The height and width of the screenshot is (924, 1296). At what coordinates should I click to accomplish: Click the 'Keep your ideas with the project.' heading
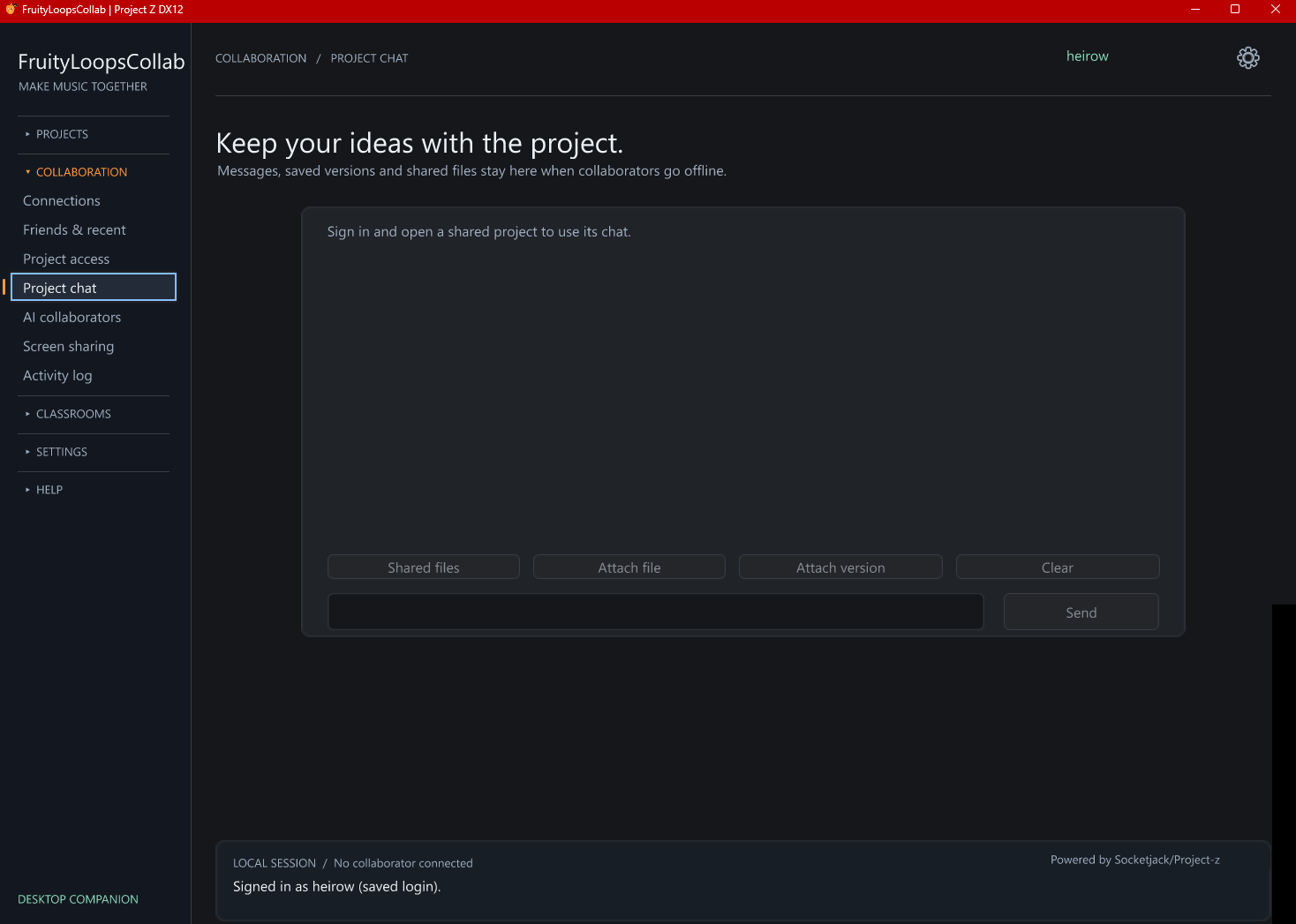point(420,143)
